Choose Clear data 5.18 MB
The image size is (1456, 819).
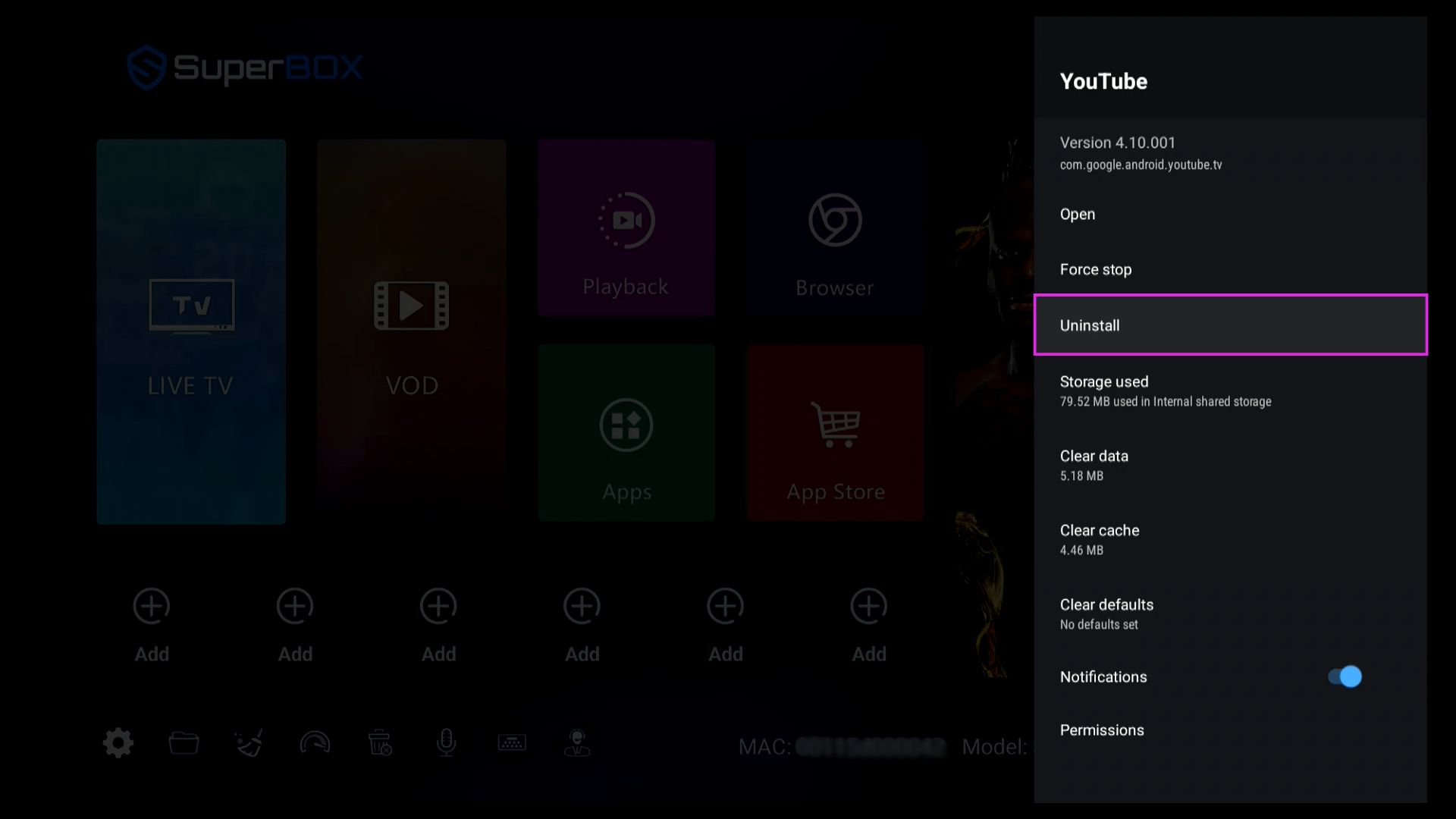1230,465
